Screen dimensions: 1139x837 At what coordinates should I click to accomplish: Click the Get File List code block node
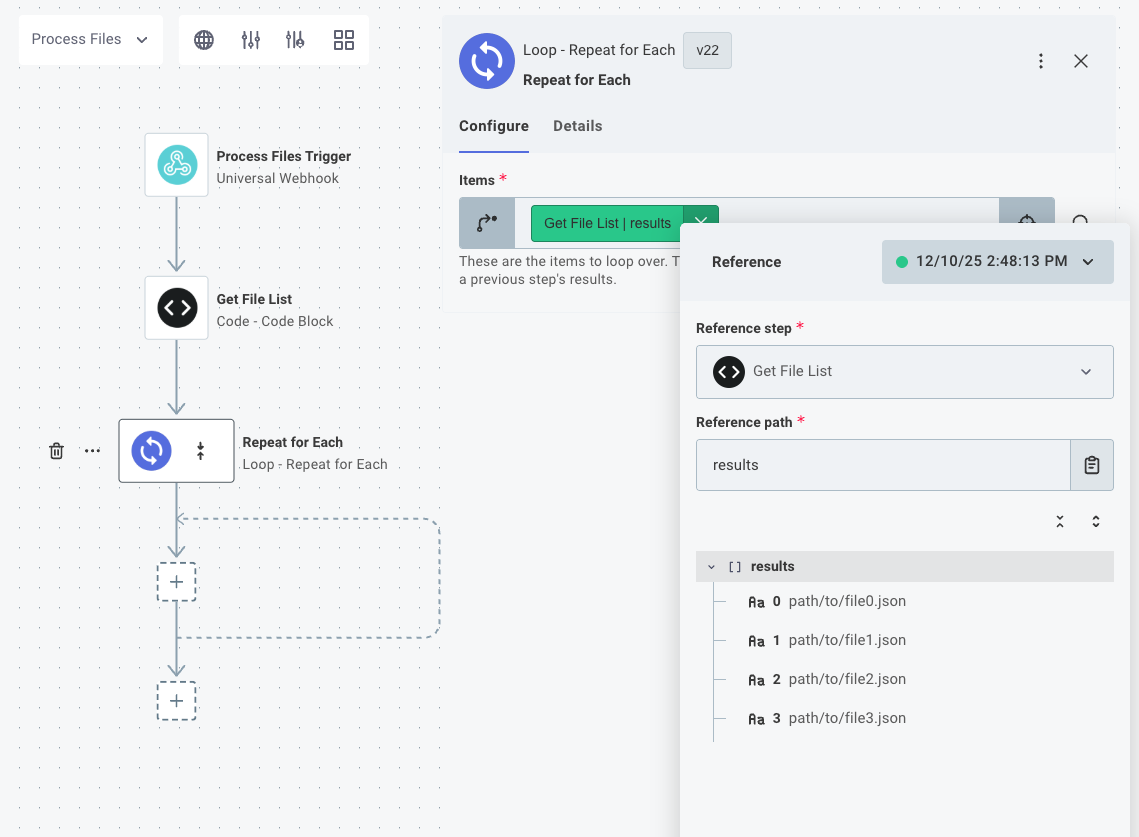click(x=176, y=308)
